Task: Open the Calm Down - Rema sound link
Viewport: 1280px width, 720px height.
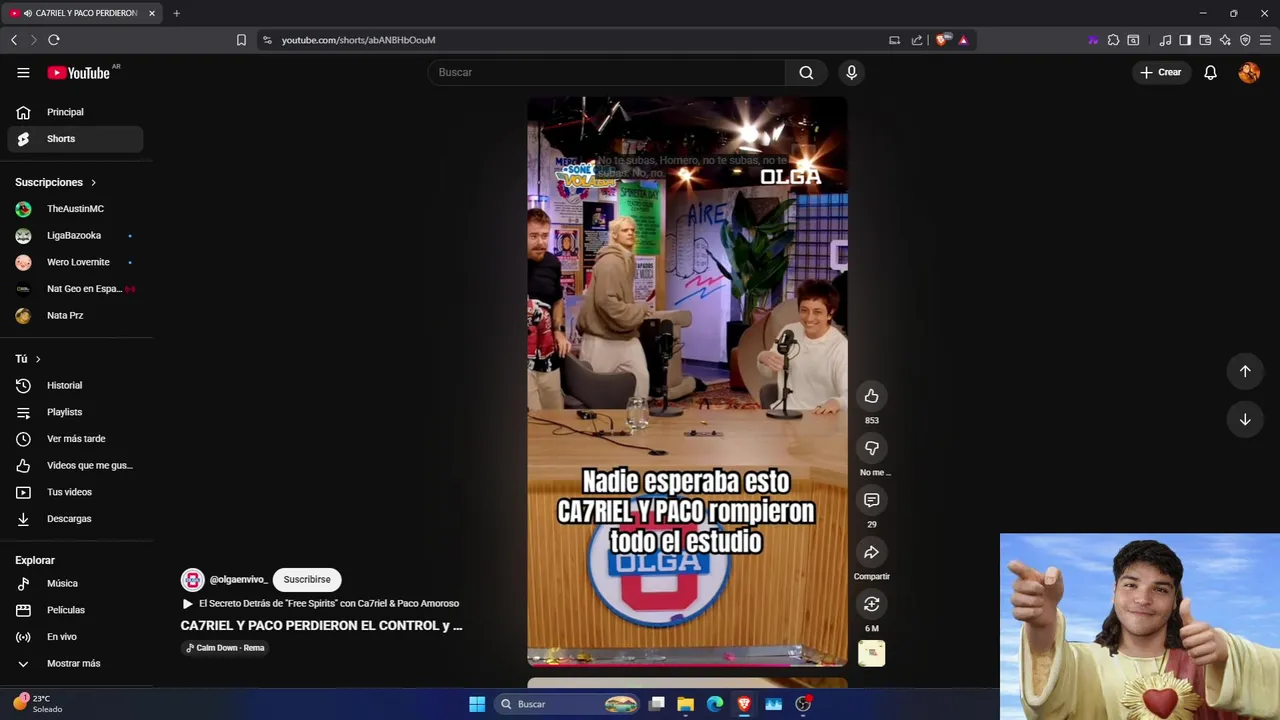Action: [x=225, y=648]
